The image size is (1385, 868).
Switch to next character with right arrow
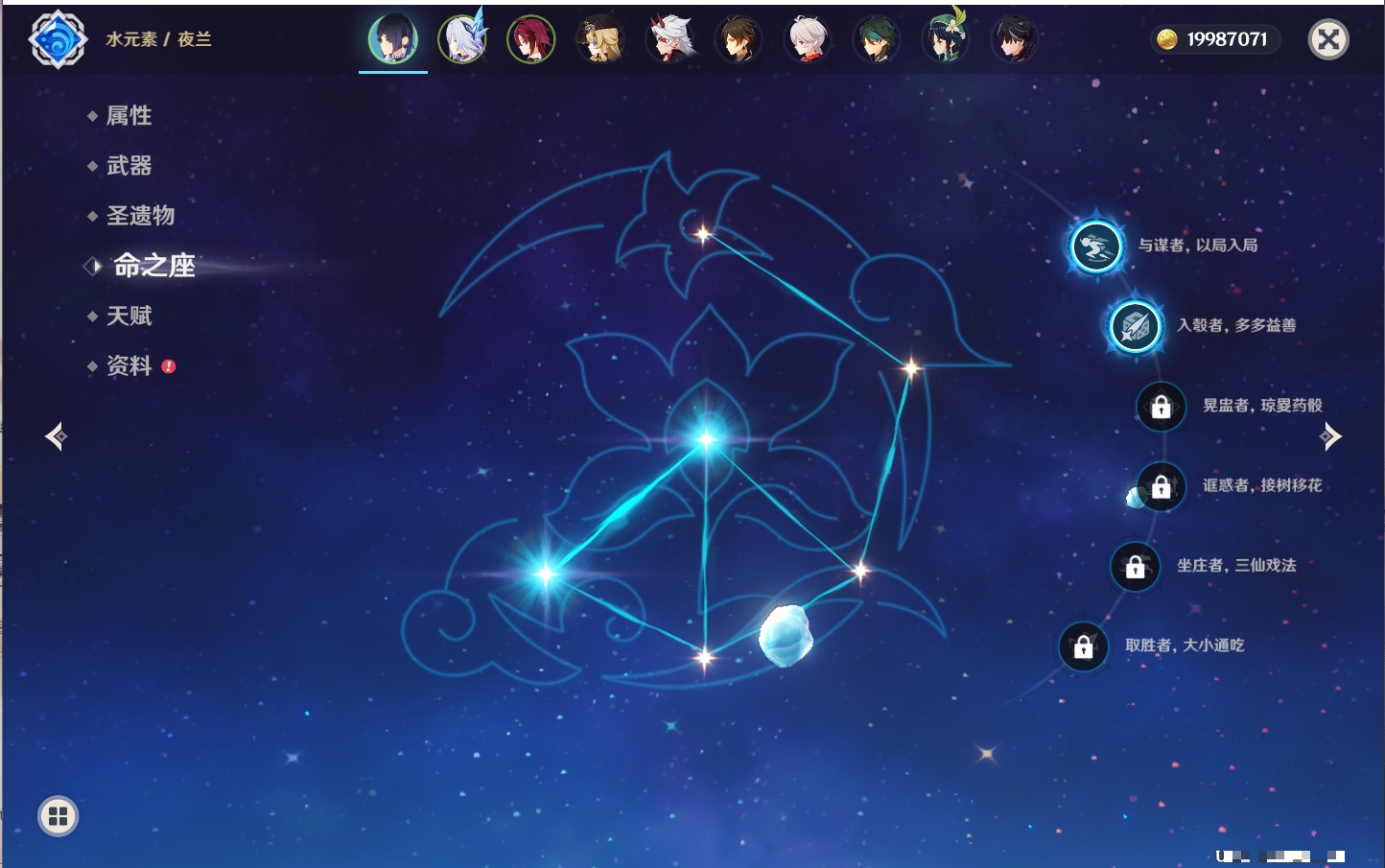(1330, 436)
